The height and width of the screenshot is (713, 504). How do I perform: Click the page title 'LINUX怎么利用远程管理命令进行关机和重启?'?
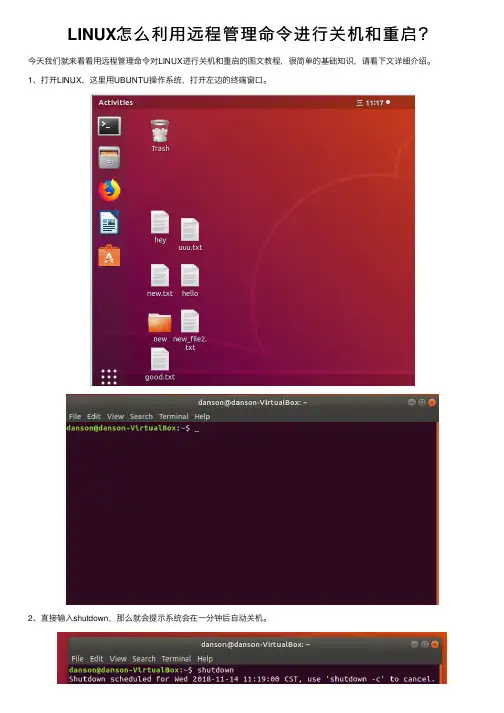pyautogui.click(x=248, y=35)
